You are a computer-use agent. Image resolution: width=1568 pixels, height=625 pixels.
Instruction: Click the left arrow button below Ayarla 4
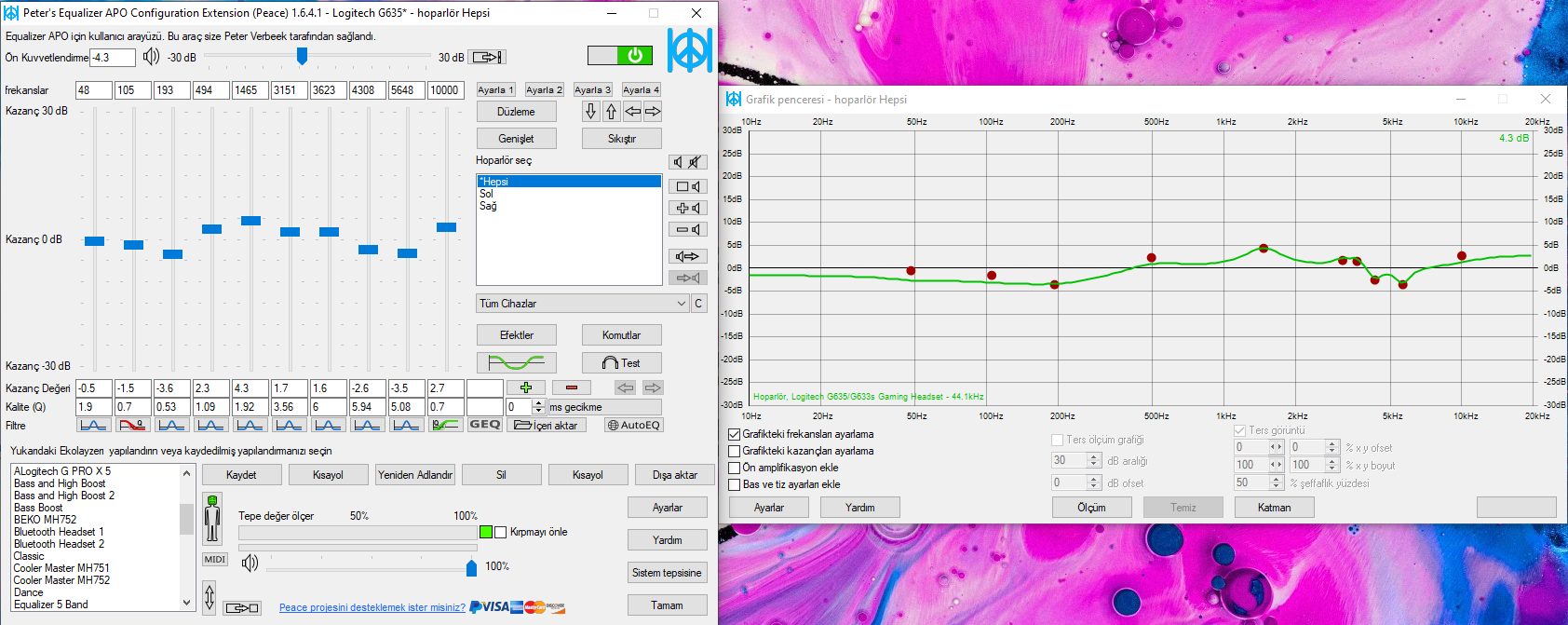click(x=632, y=112)
